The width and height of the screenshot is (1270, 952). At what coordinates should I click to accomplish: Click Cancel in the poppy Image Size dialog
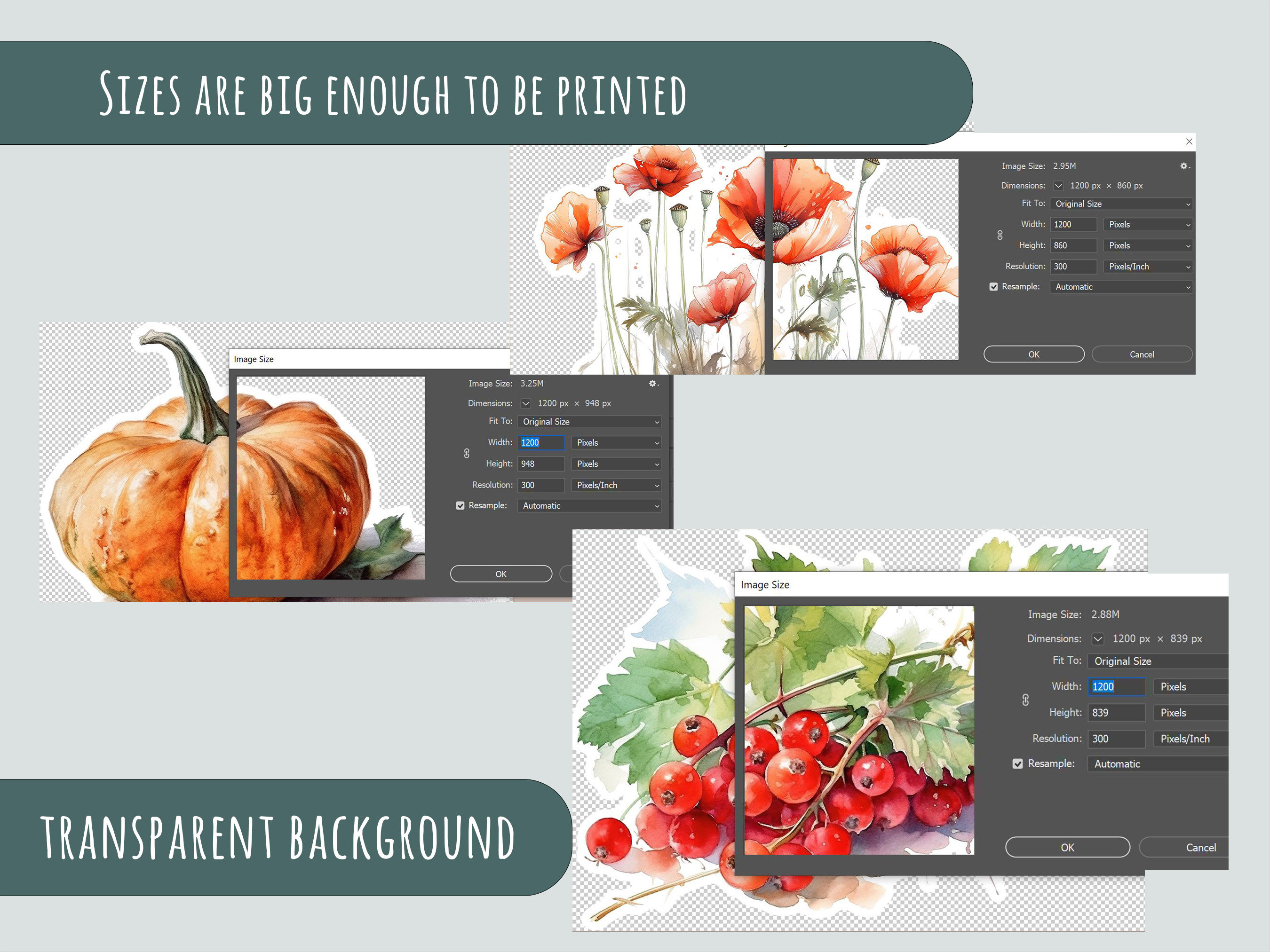coord(1142,354)
